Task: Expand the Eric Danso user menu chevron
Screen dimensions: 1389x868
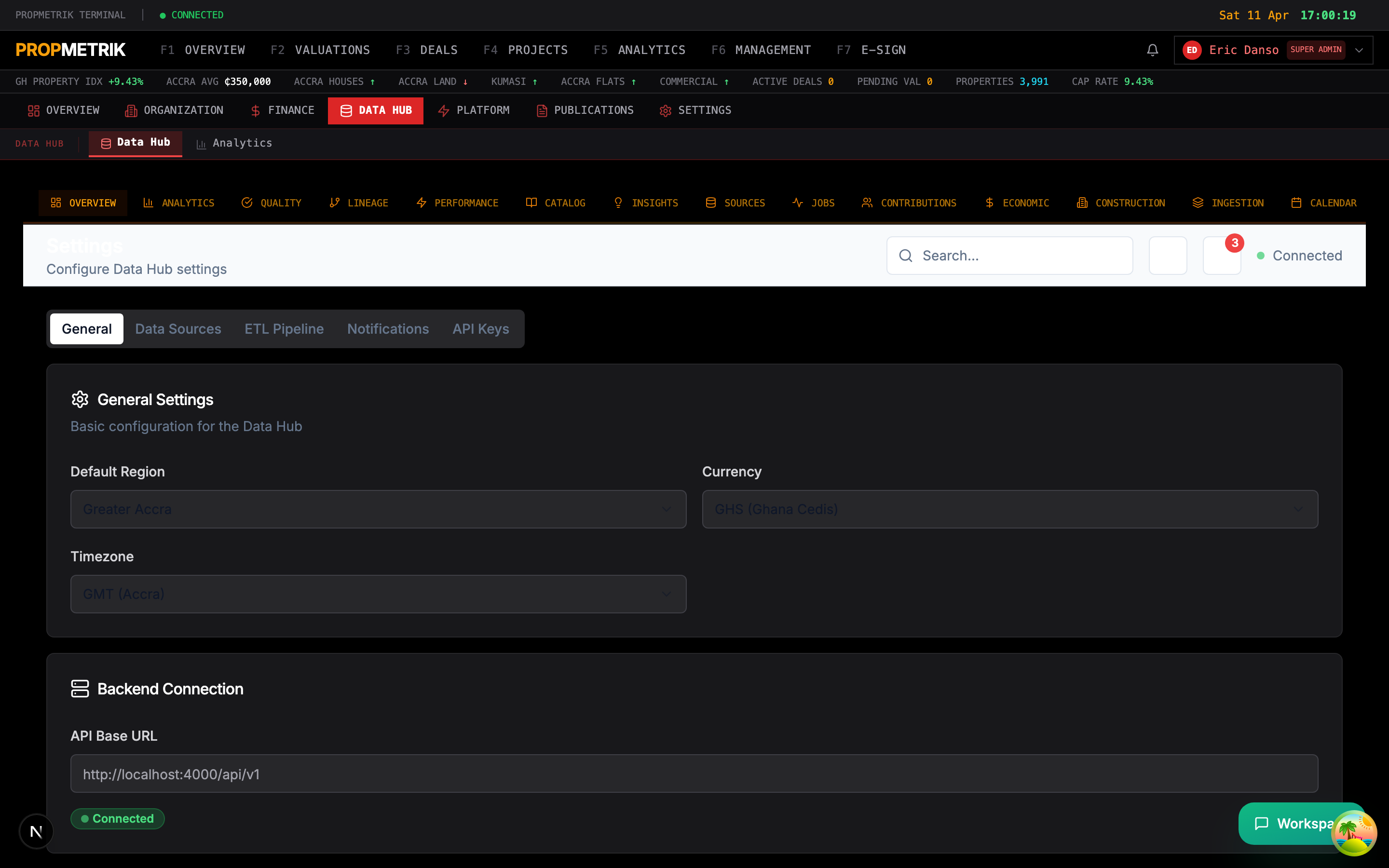Action: [x=1359, y=50]
